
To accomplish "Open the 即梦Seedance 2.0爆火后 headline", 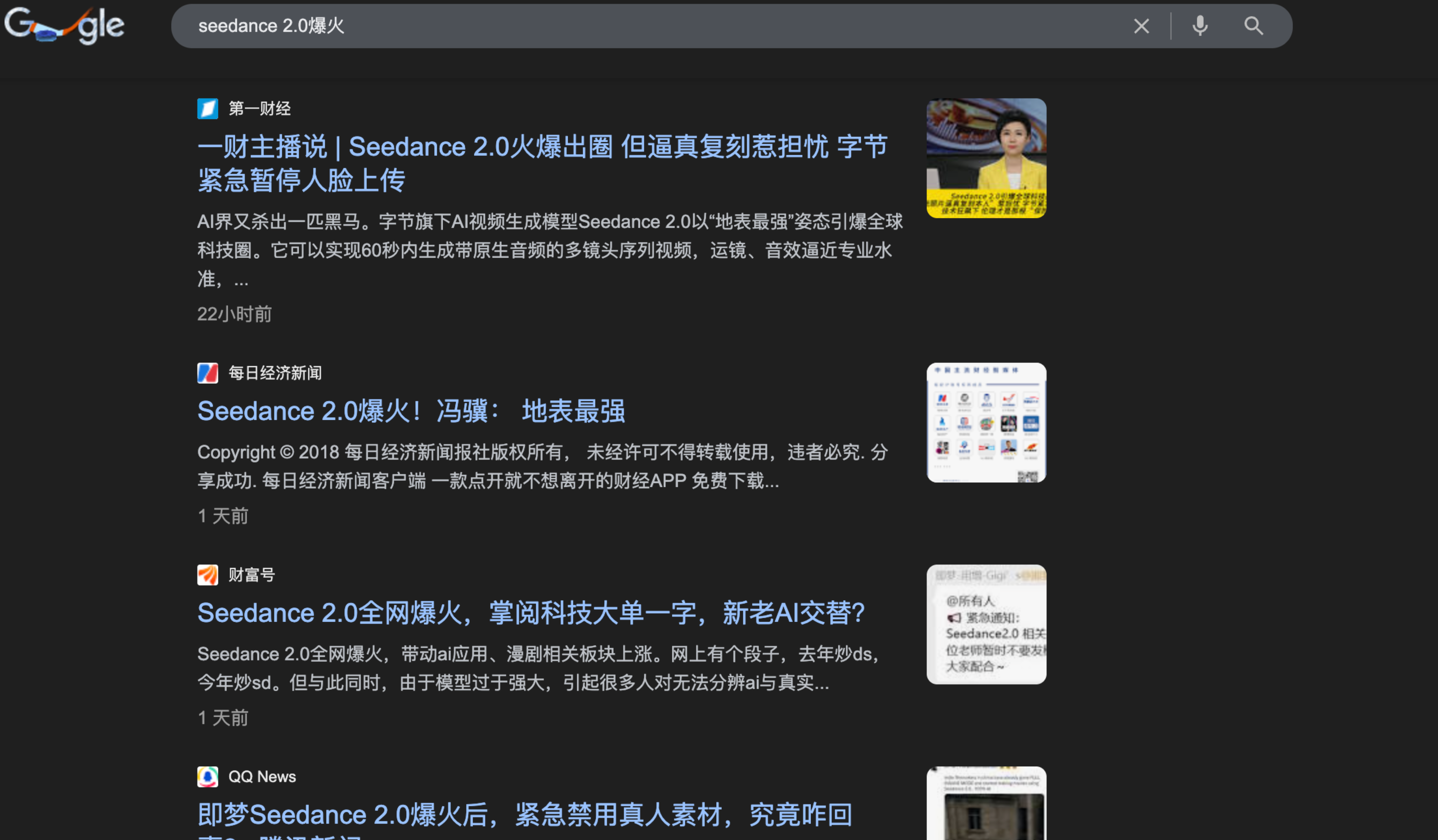I will (525, 815).
